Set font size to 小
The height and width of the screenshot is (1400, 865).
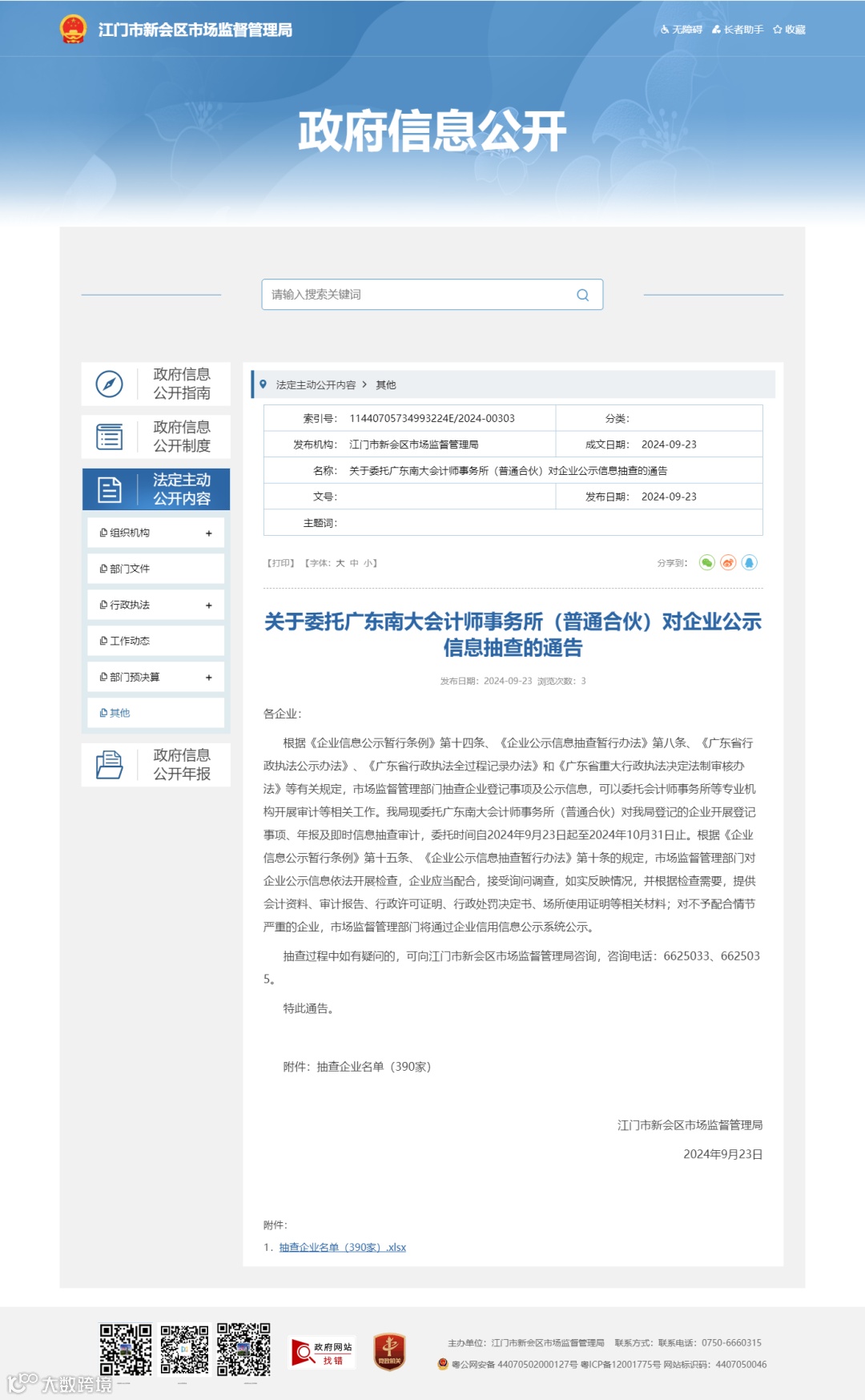coord(368,563)
